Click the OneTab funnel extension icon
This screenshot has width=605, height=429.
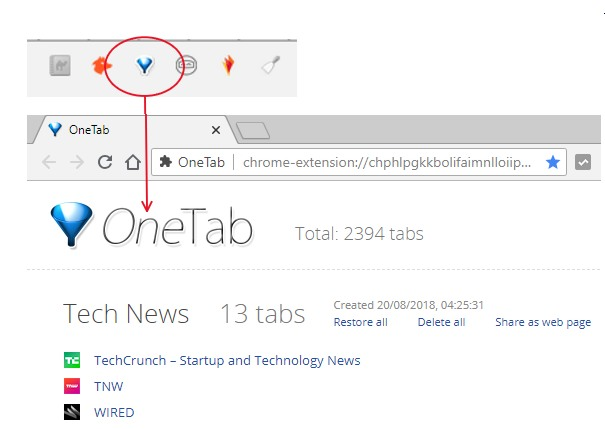(145, 65)
